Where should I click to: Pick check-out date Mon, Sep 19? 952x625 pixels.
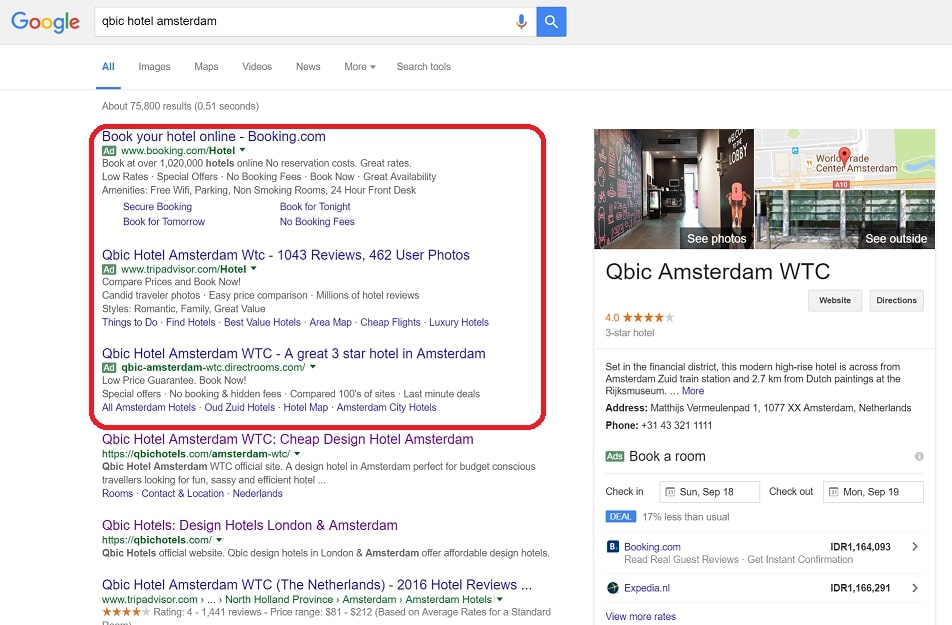873,492
